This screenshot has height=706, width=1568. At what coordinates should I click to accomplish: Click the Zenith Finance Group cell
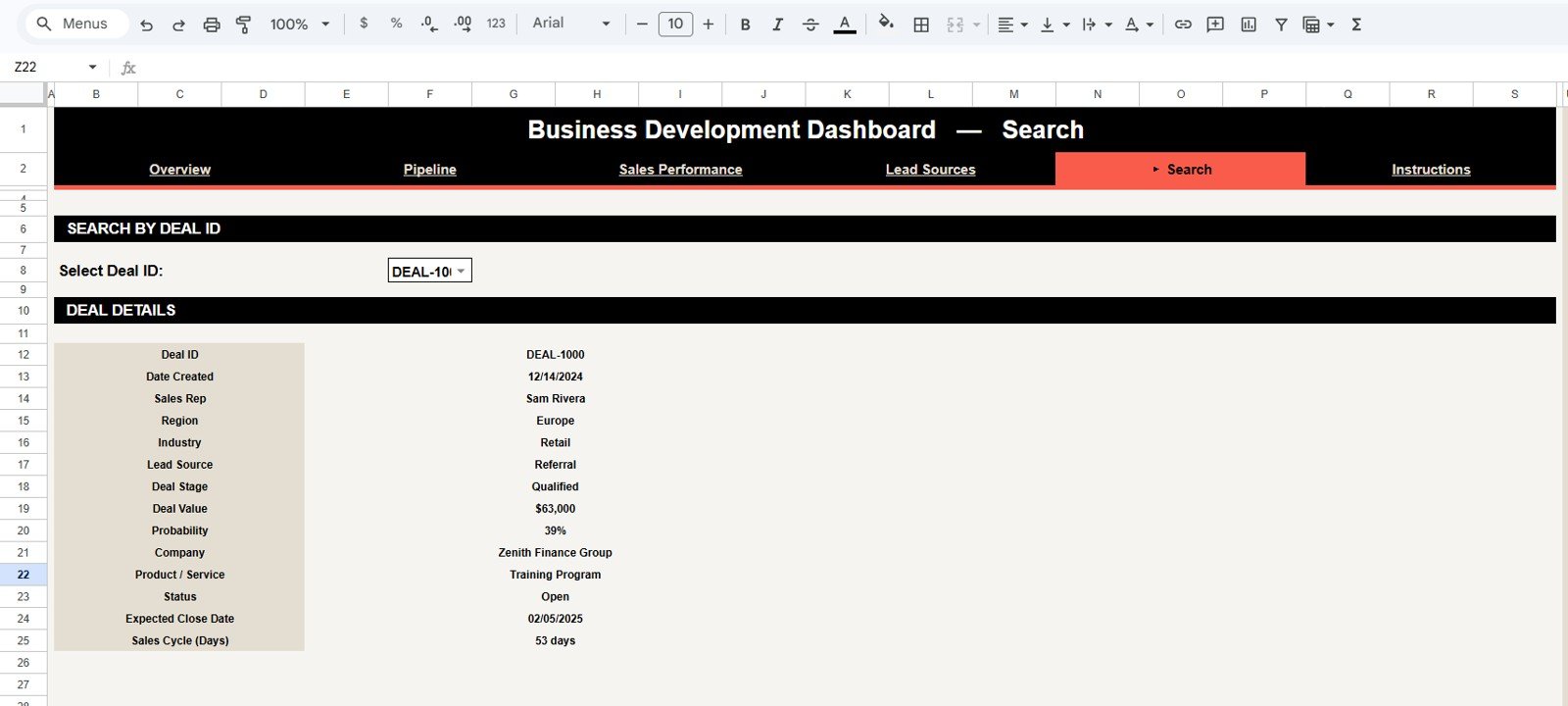[556, 553]
